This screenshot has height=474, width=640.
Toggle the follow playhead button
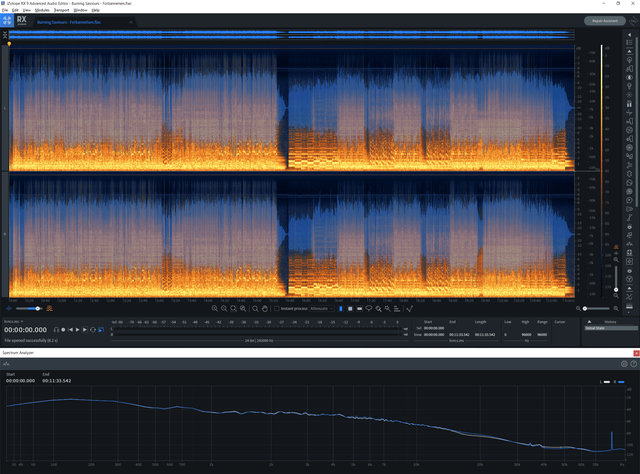101,329
